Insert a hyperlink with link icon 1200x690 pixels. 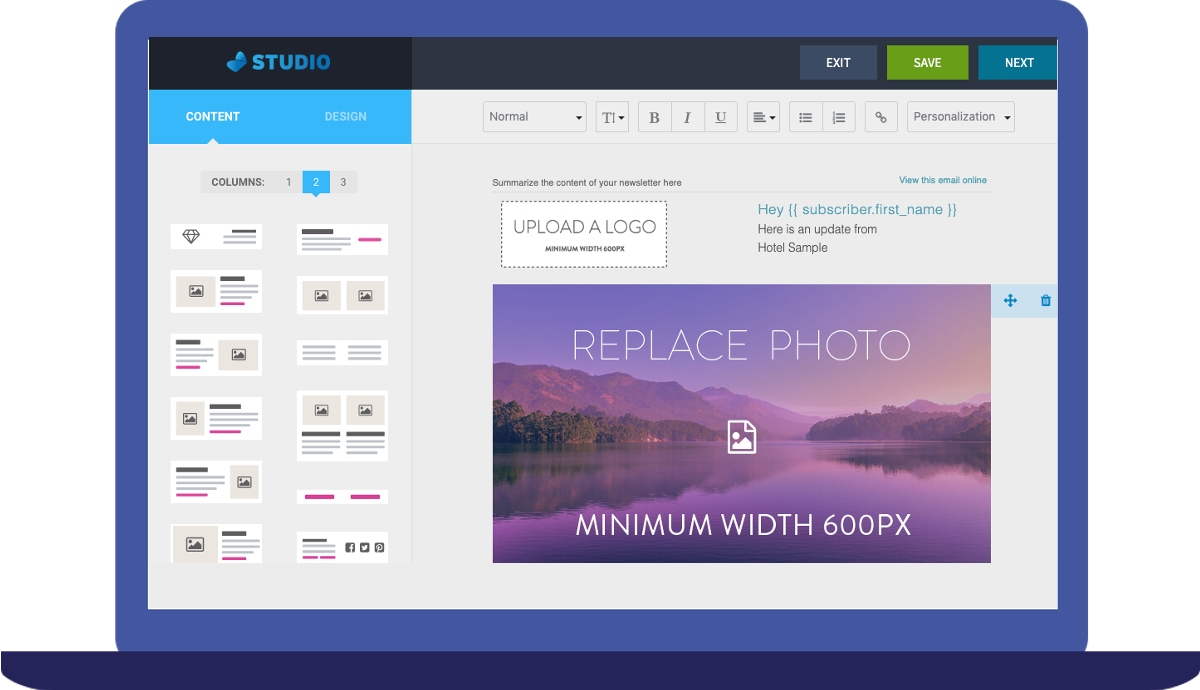[881, 117]
